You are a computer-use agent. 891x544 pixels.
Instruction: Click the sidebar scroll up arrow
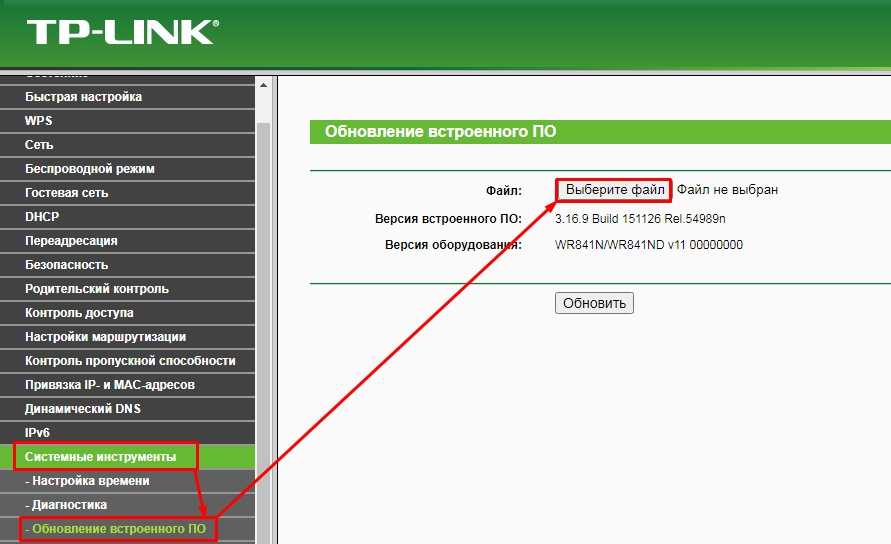263,85
